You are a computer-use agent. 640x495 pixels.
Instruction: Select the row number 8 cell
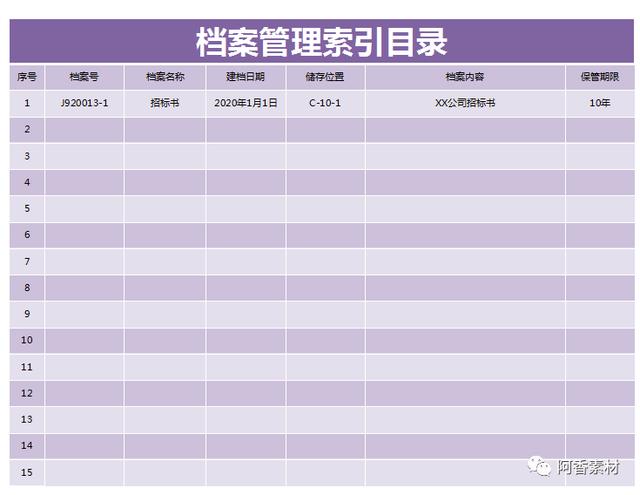pos(27,288)
